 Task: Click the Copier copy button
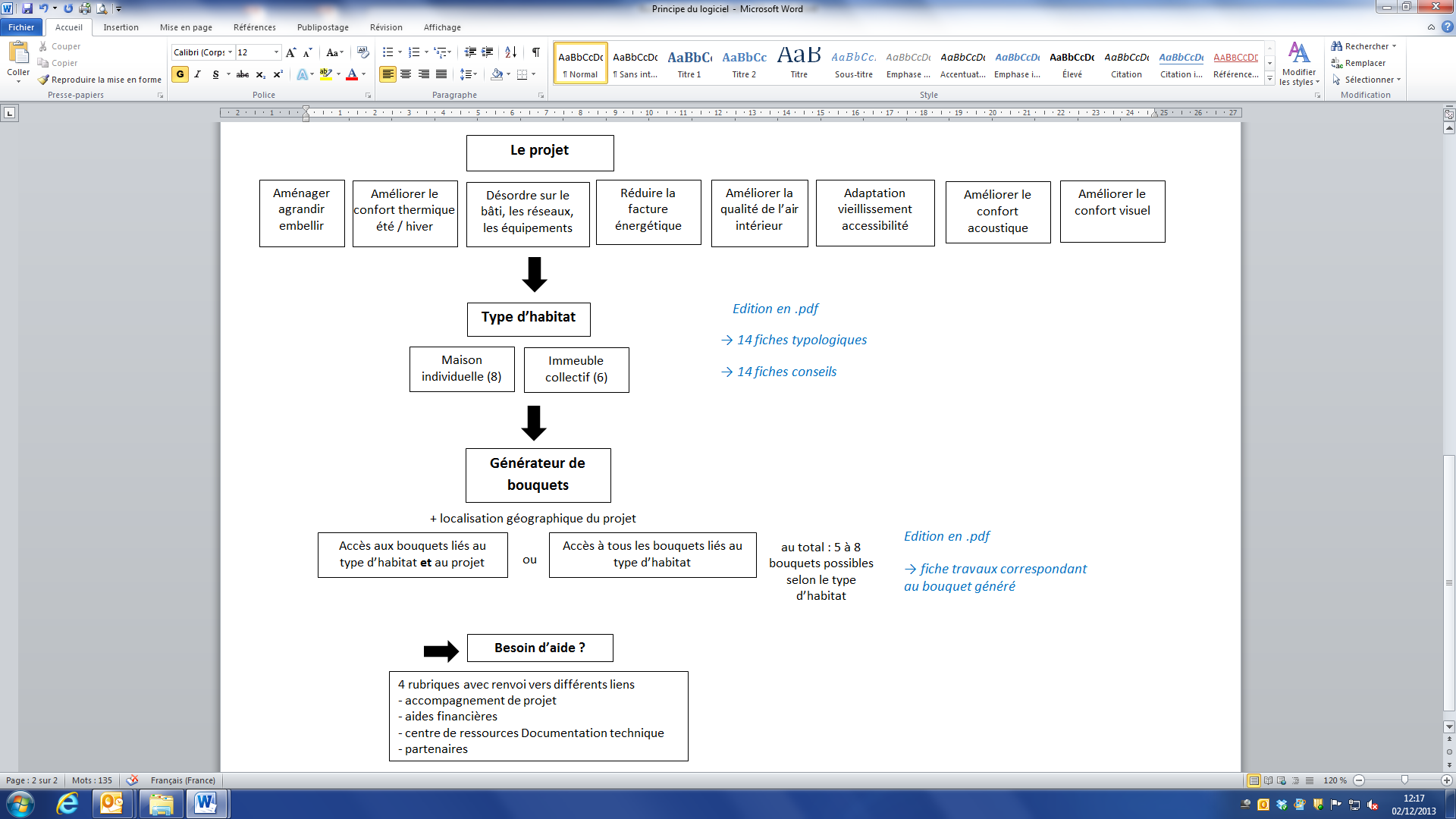(x=58, y=63)
